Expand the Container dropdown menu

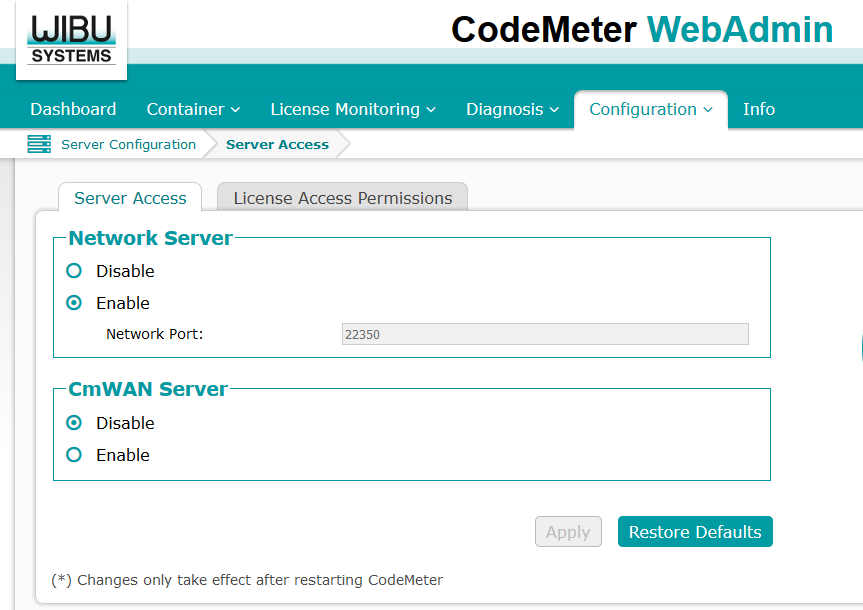(x=193, y=109)
